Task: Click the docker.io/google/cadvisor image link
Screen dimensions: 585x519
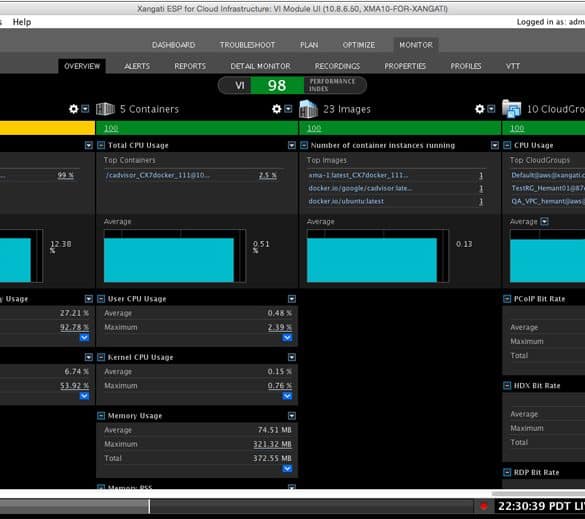Action: (360, 188)
